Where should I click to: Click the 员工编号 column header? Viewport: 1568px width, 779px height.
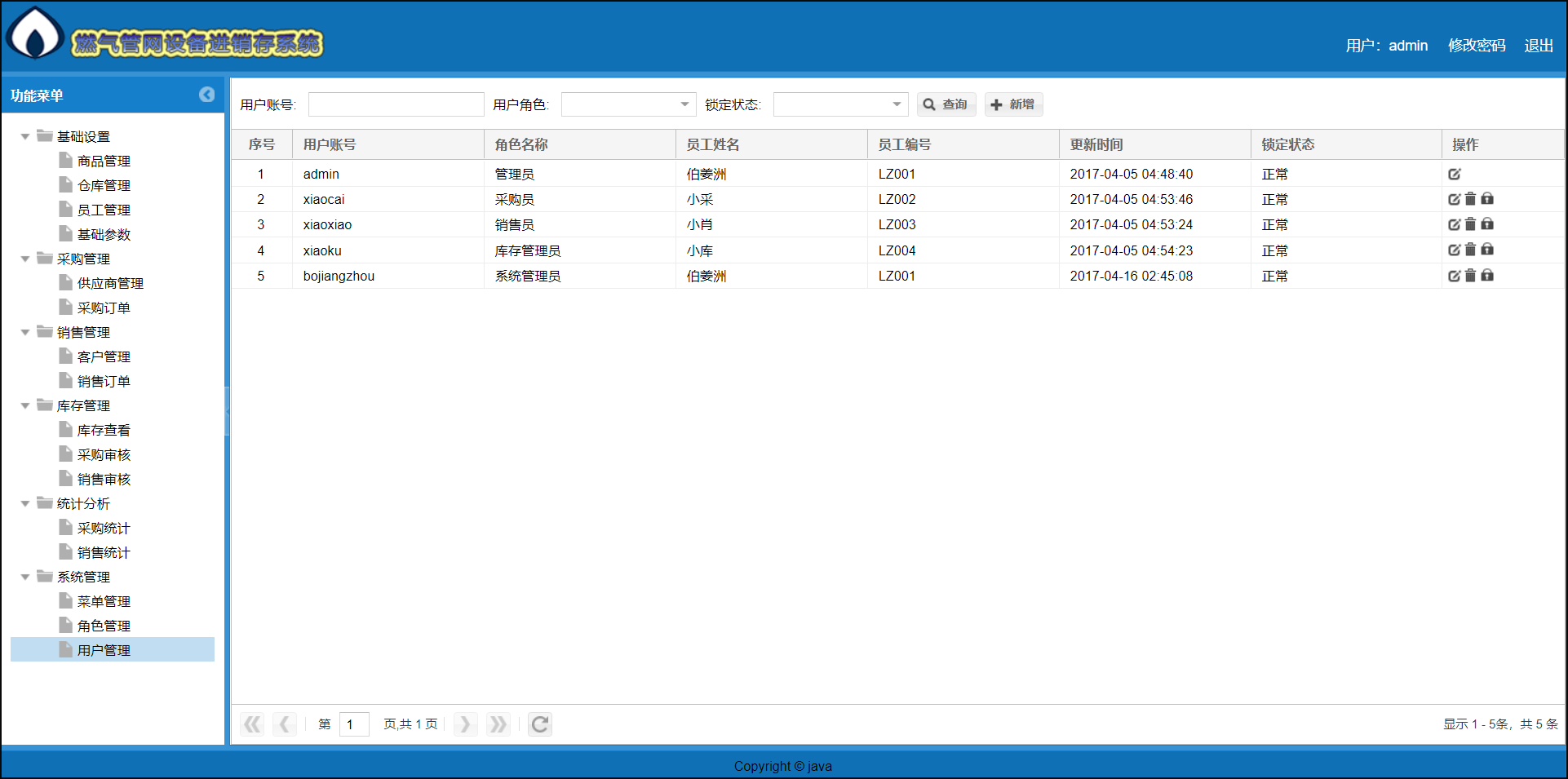(x=963, y=144)
